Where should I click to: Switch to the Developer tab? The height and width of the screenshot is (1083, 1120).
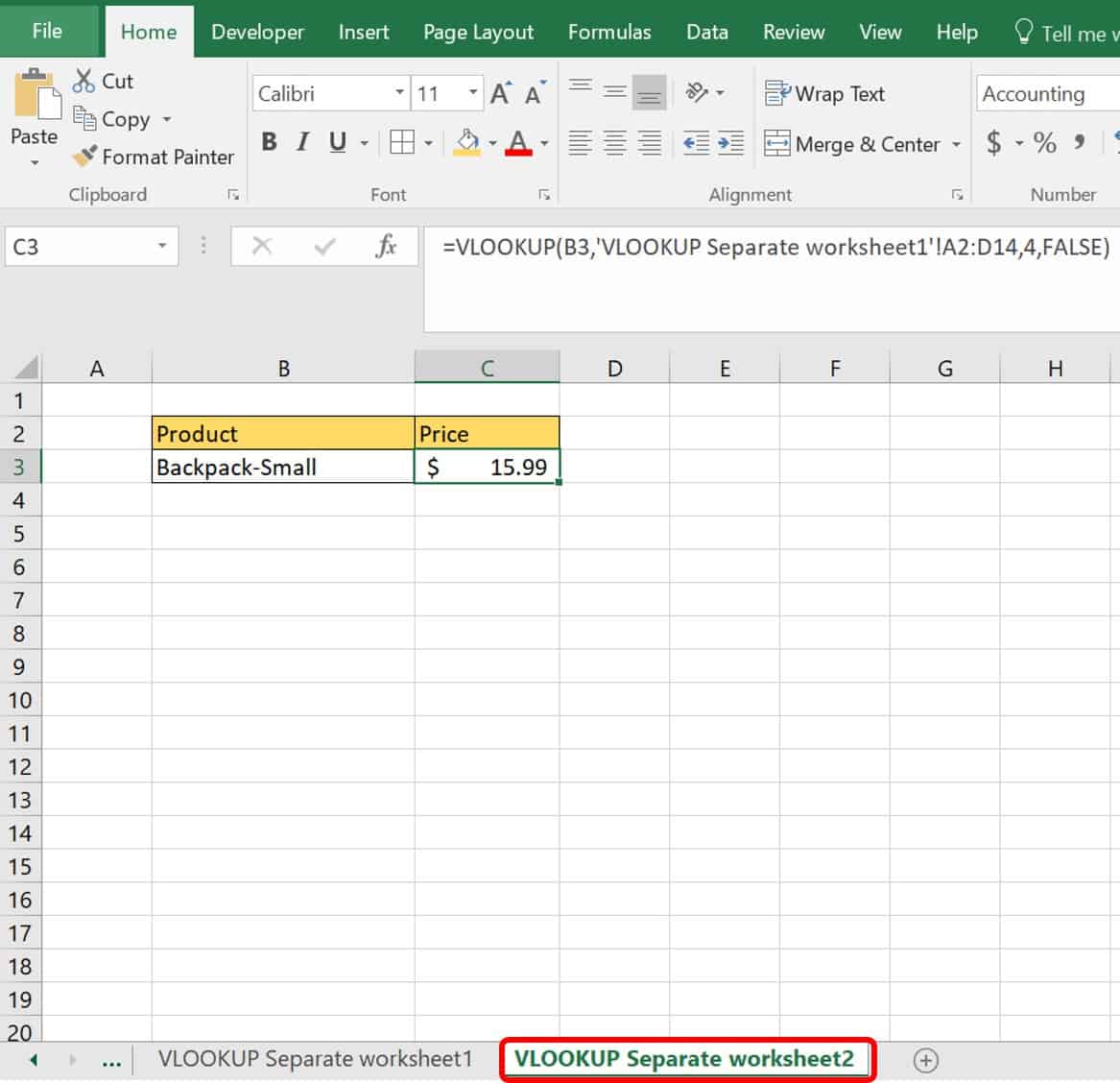coord(258,32)
